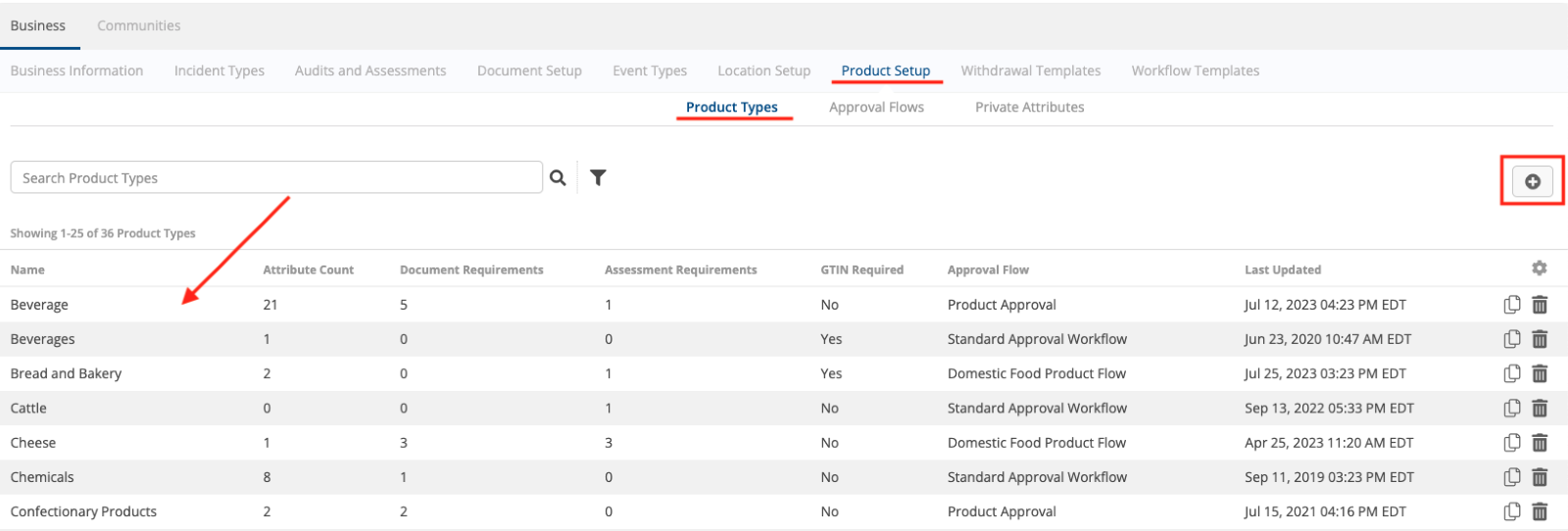Click trash icon for Cattle row
This screenshot has height=531, width=1568.
pos(1540,409)
